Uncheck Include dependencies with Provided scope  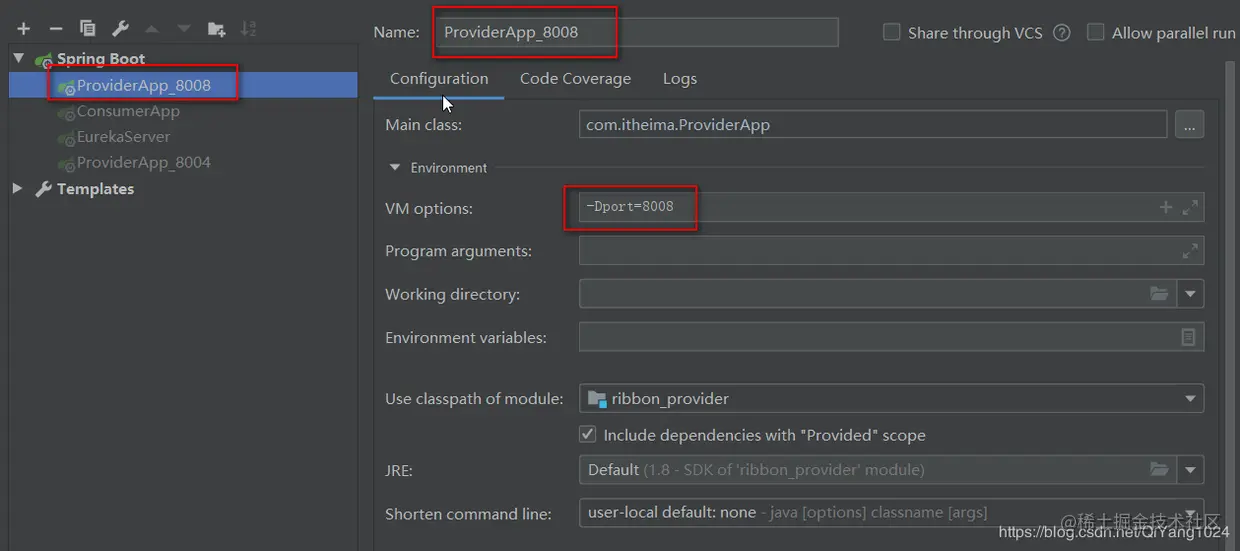pos(588,434)
